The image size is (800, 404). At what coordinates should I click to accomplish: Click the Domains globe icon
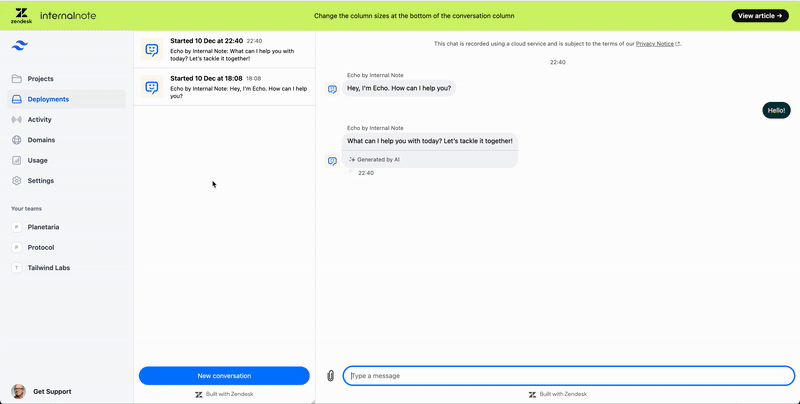tap(17, 140)
